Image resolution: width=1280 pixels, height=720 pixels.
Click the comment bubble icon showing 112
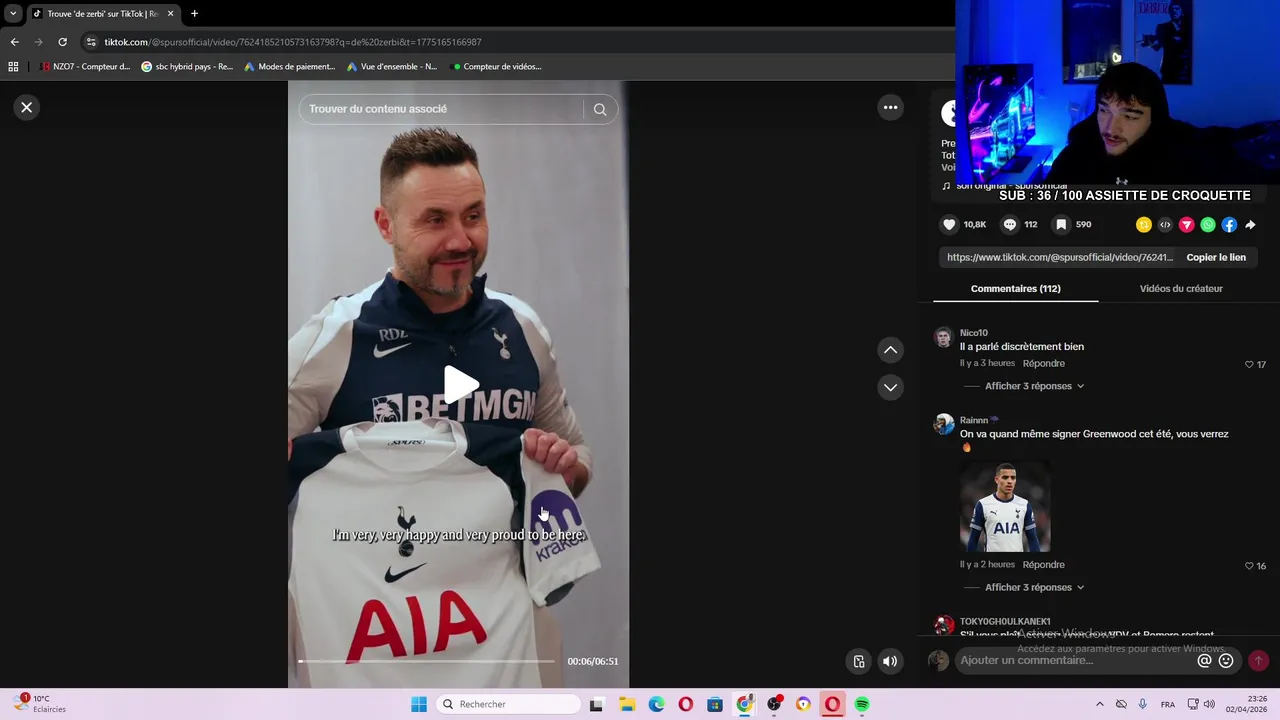(x=1010, y=225)
